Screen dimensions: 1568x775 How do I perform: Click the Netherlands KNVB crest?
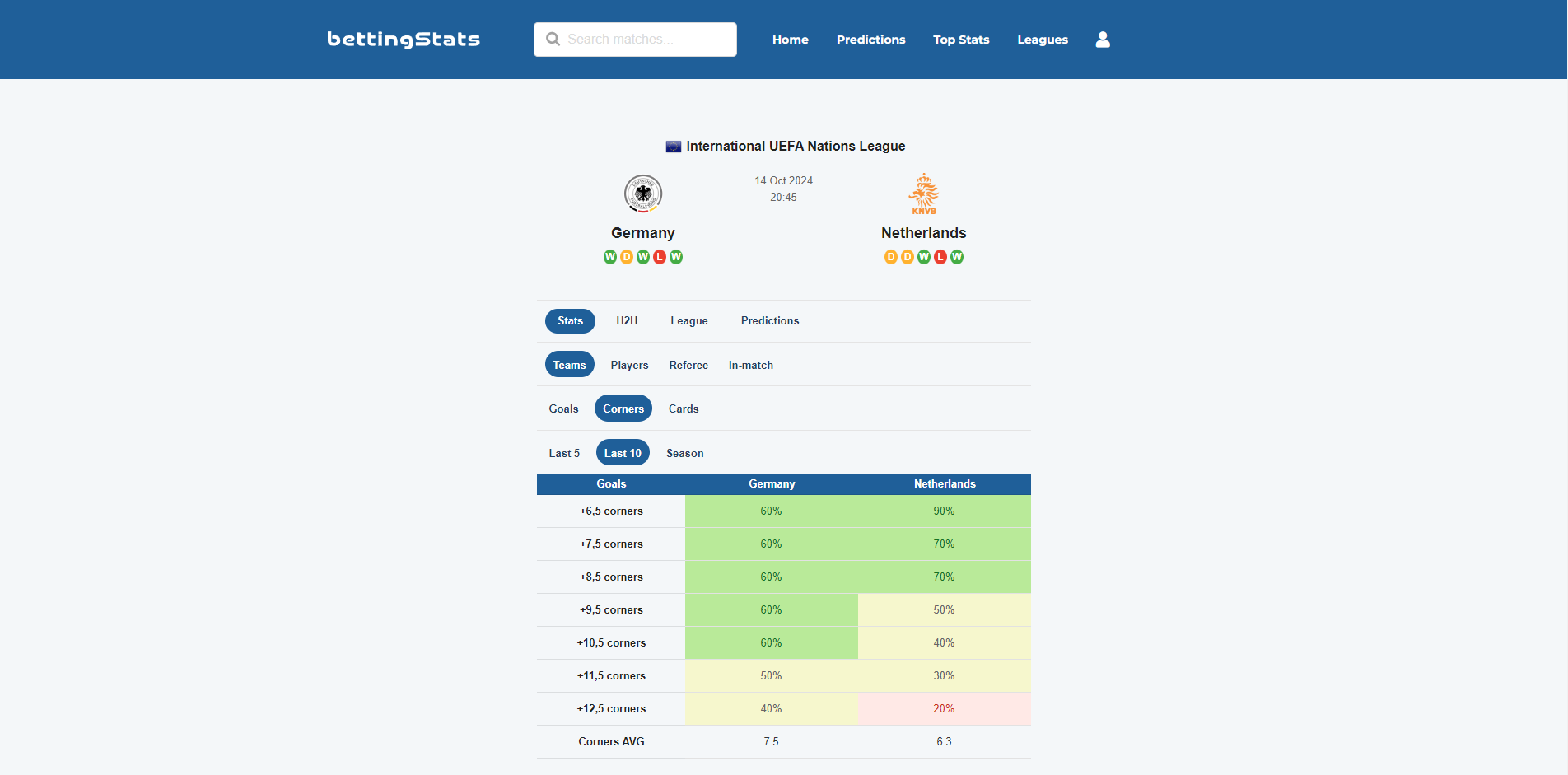click(x=924, y=194)
